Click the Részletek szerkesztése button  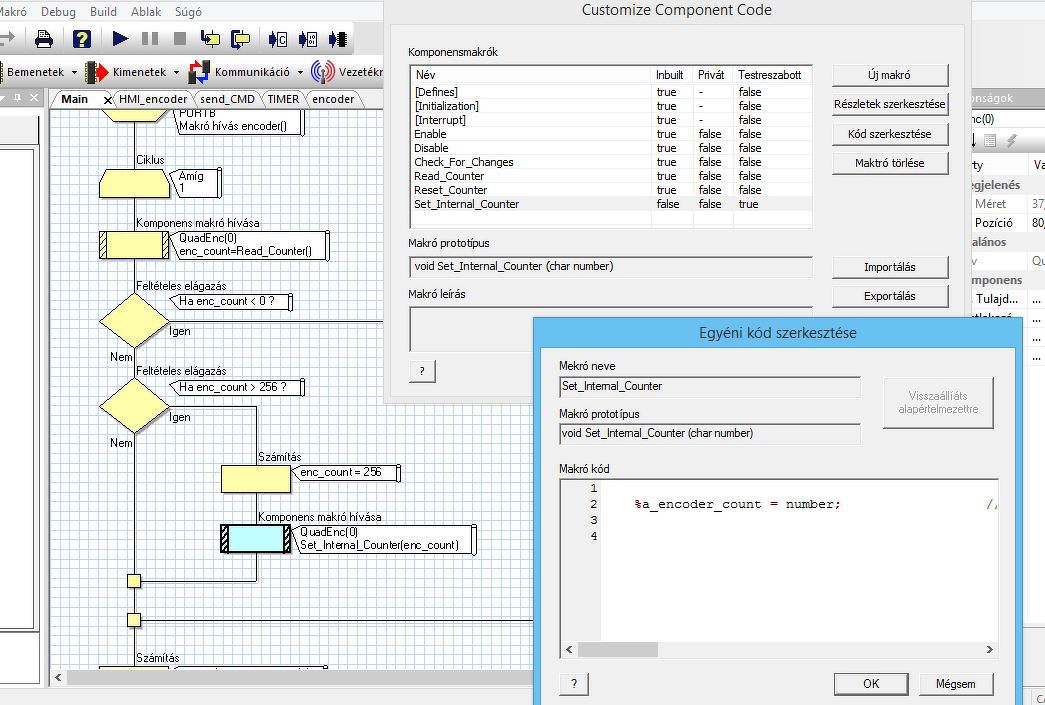889,105
